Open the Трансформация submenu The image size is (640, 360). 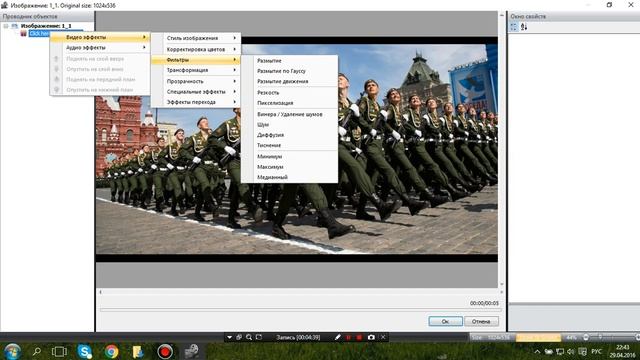click(196, 70)
